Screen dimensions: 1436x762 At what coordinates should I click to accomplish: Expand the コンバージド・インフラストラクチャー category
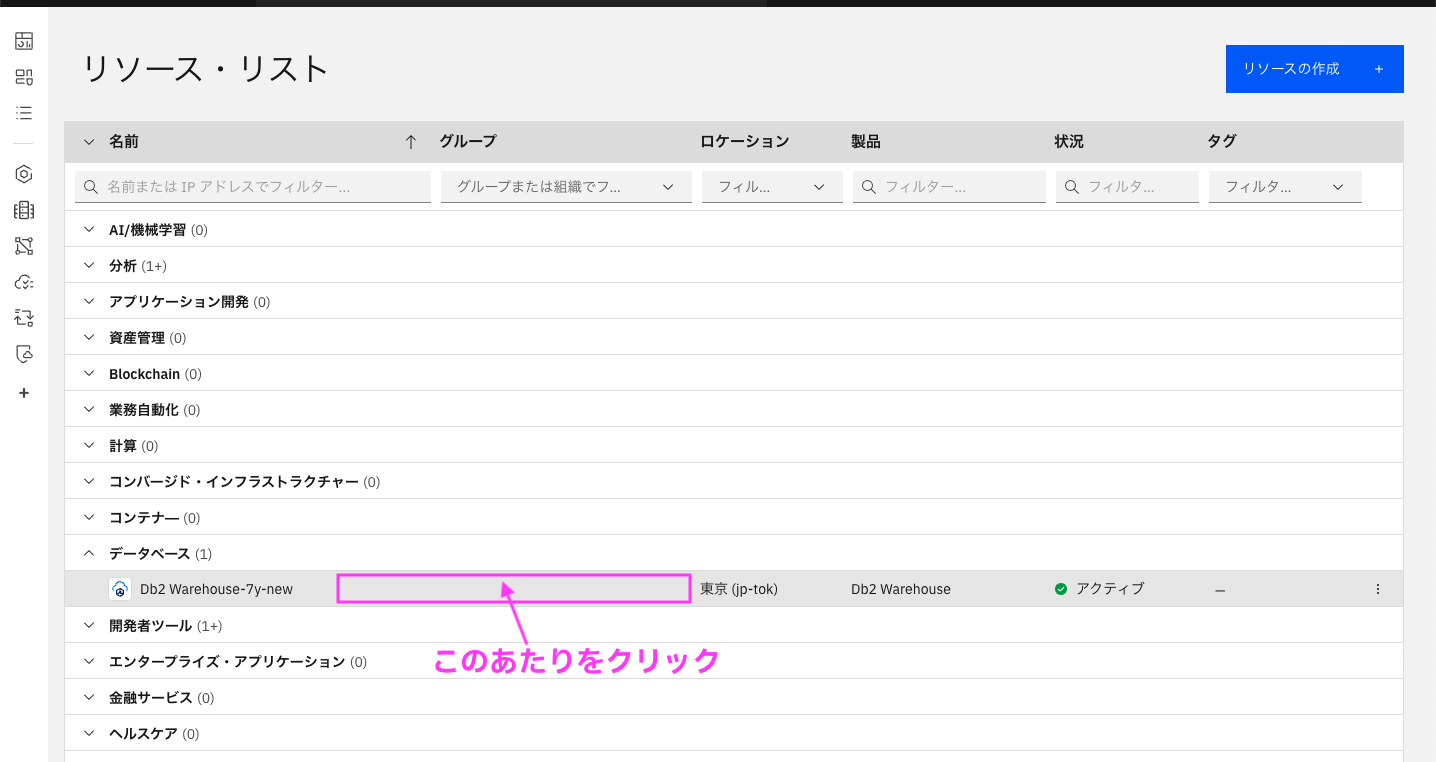88,482
